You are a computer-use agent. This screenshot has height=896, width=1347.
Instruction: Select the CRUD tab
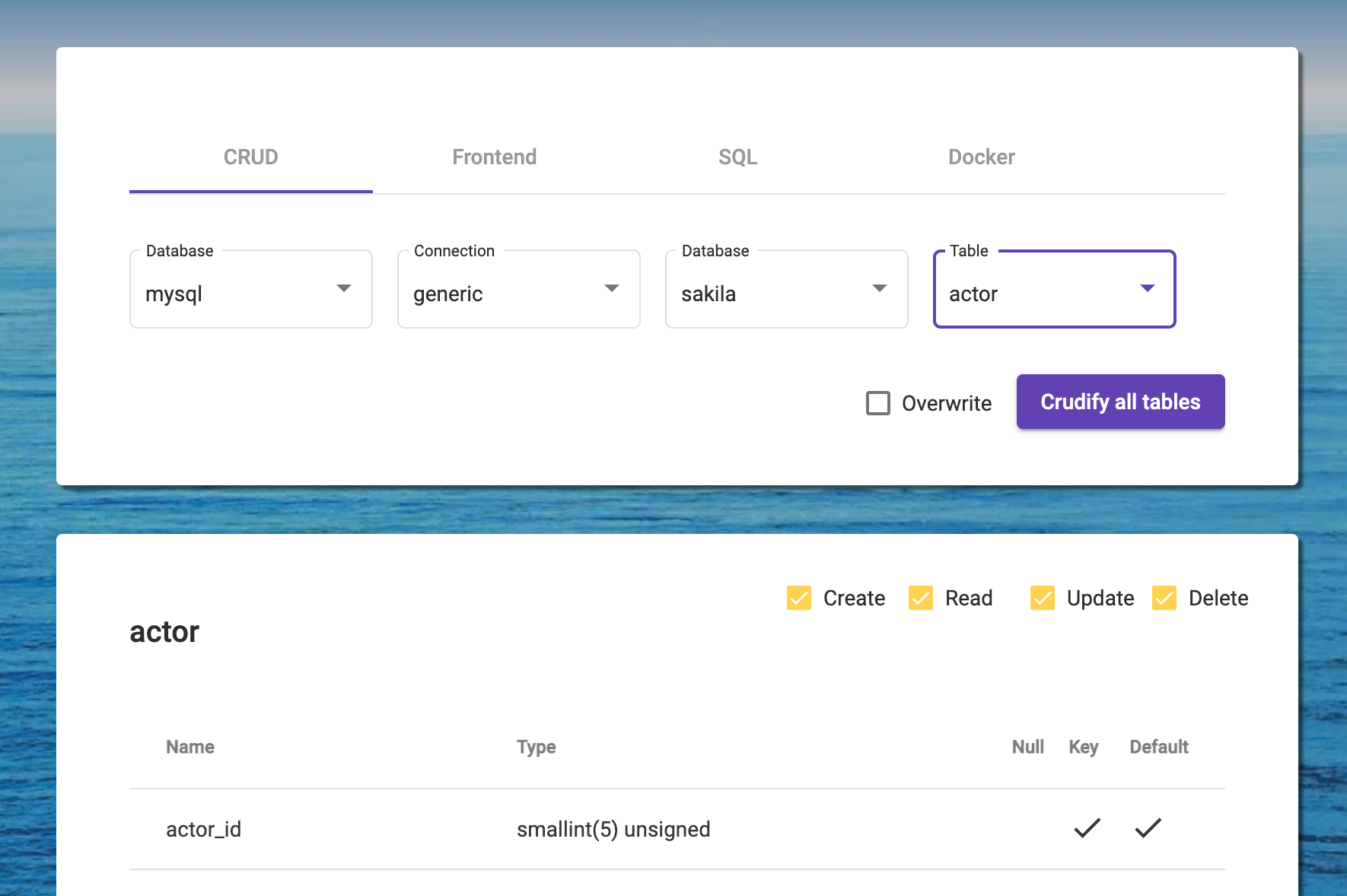point(251,157)
